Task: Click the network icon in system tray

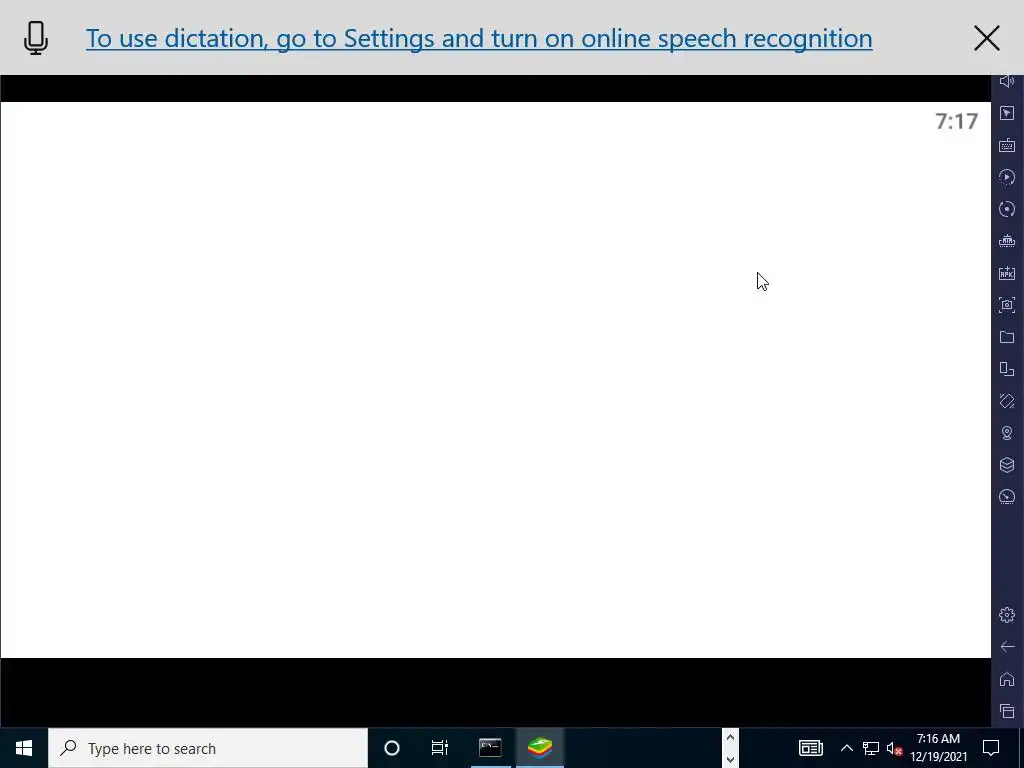Action: (x=871, y=748)
